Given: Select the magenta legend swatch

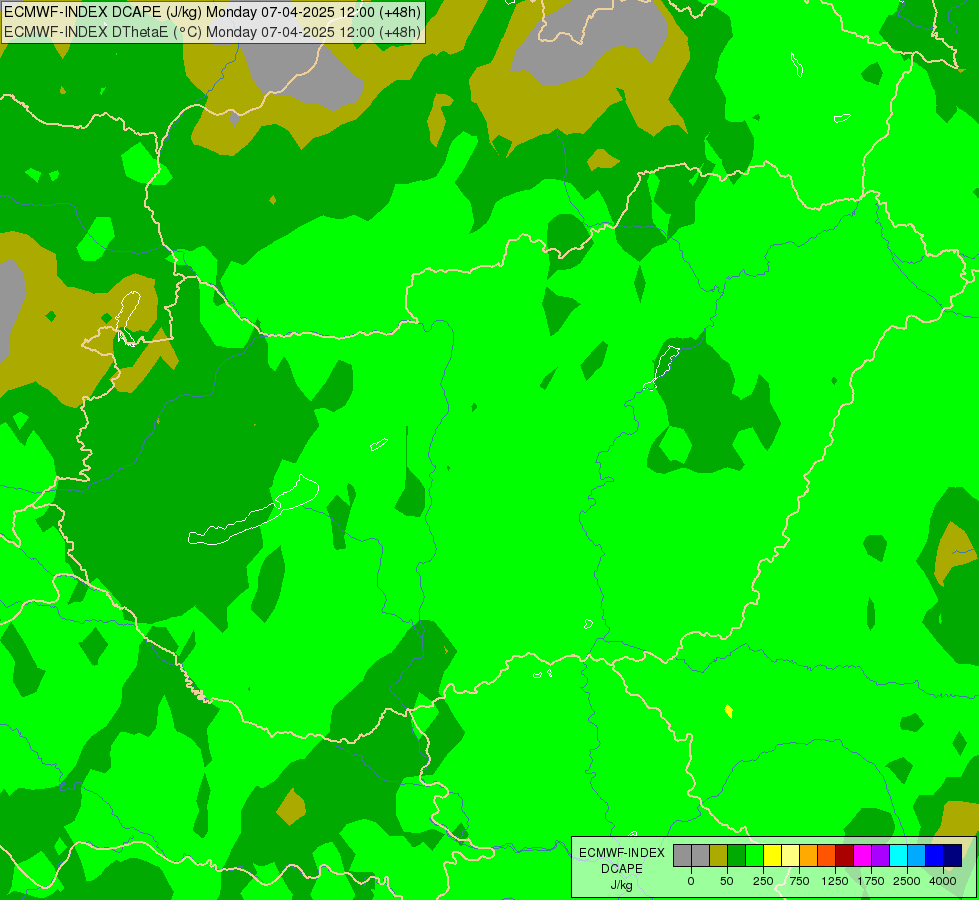Looking at the screenshot, I should tap(863, 856).
